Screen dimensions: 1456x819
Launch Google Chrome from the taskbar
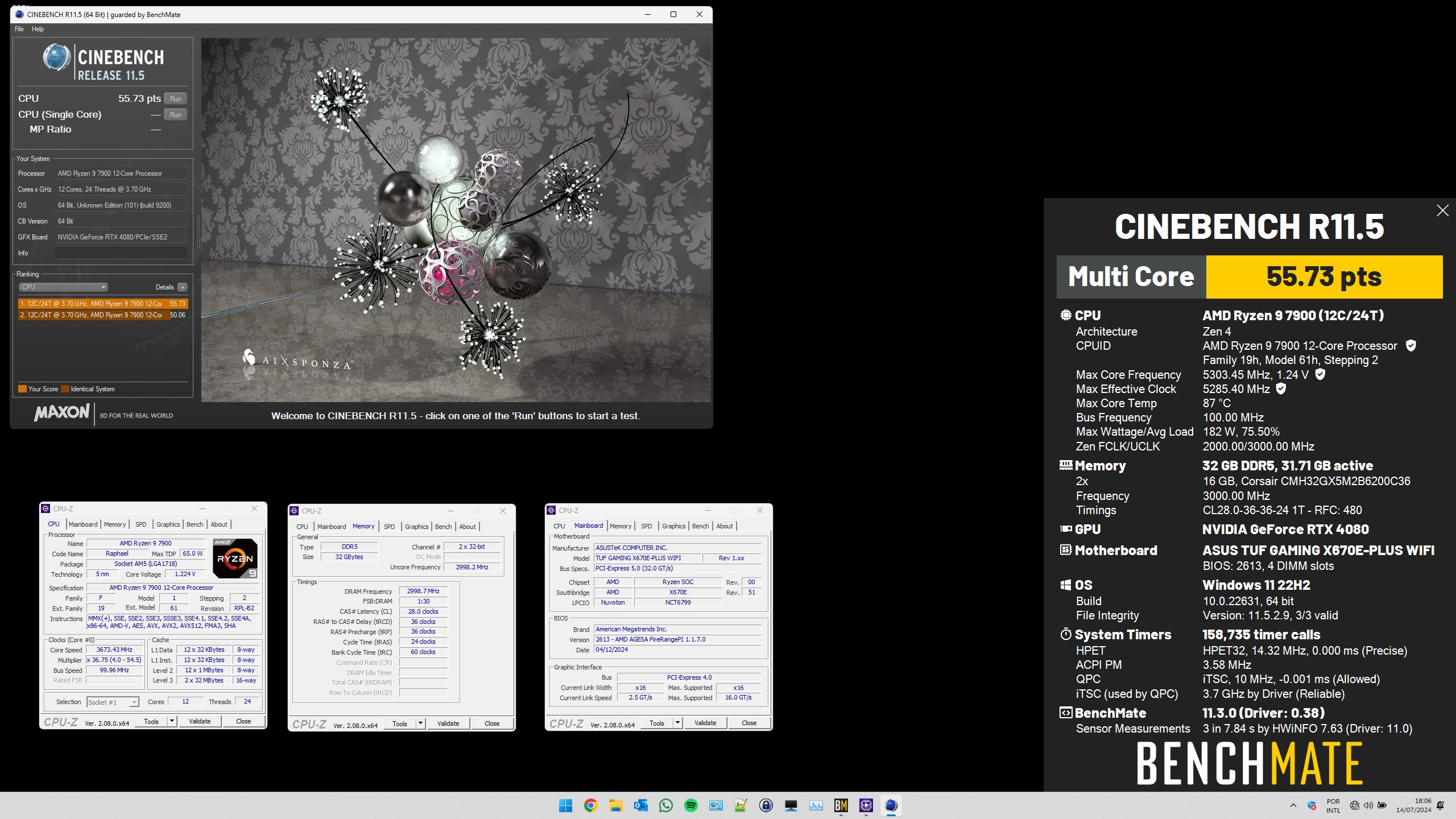pyautogui.click(x=590, y=805)
